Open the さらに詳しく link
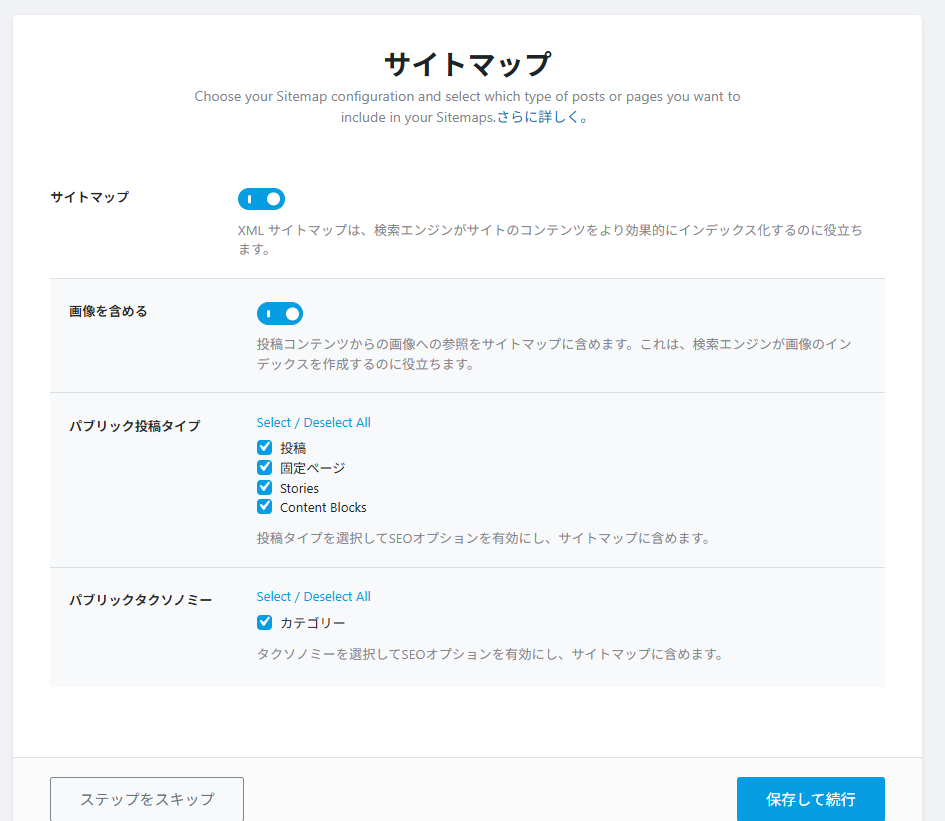Viewport: 945px width, 821px height. (x=538, y=117)
